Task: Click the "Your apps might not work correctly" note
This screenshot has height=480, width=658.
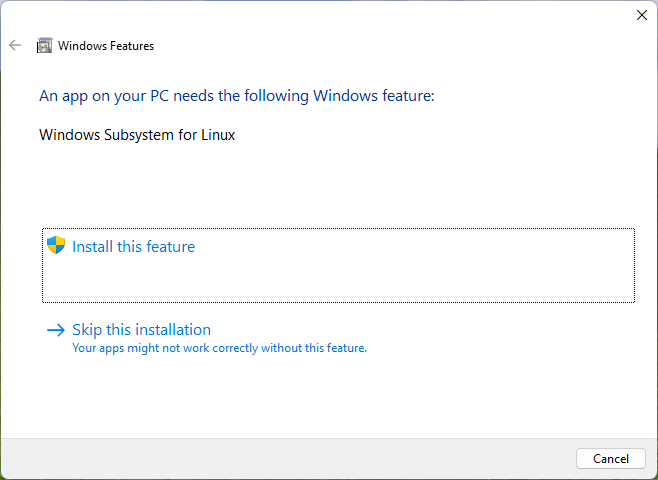Action: [x=219, y=348]
